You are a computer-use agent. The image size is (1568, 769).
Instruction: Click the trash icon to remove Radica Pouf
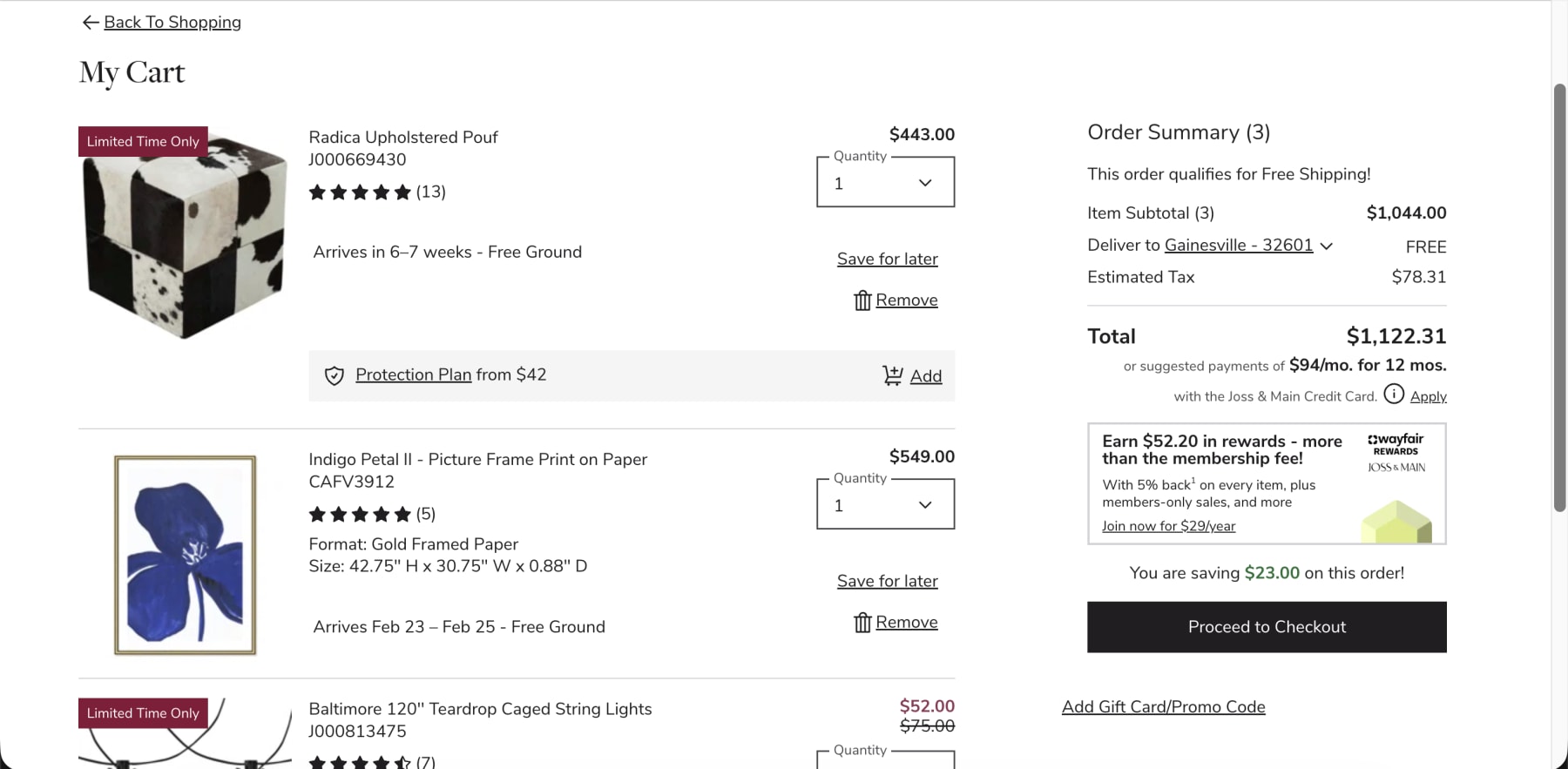pos(862,300)
